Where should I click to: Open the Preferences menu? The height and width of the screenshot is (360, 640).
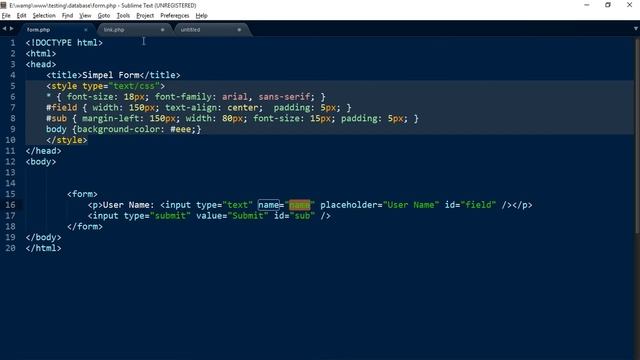(x=175, y=16)
